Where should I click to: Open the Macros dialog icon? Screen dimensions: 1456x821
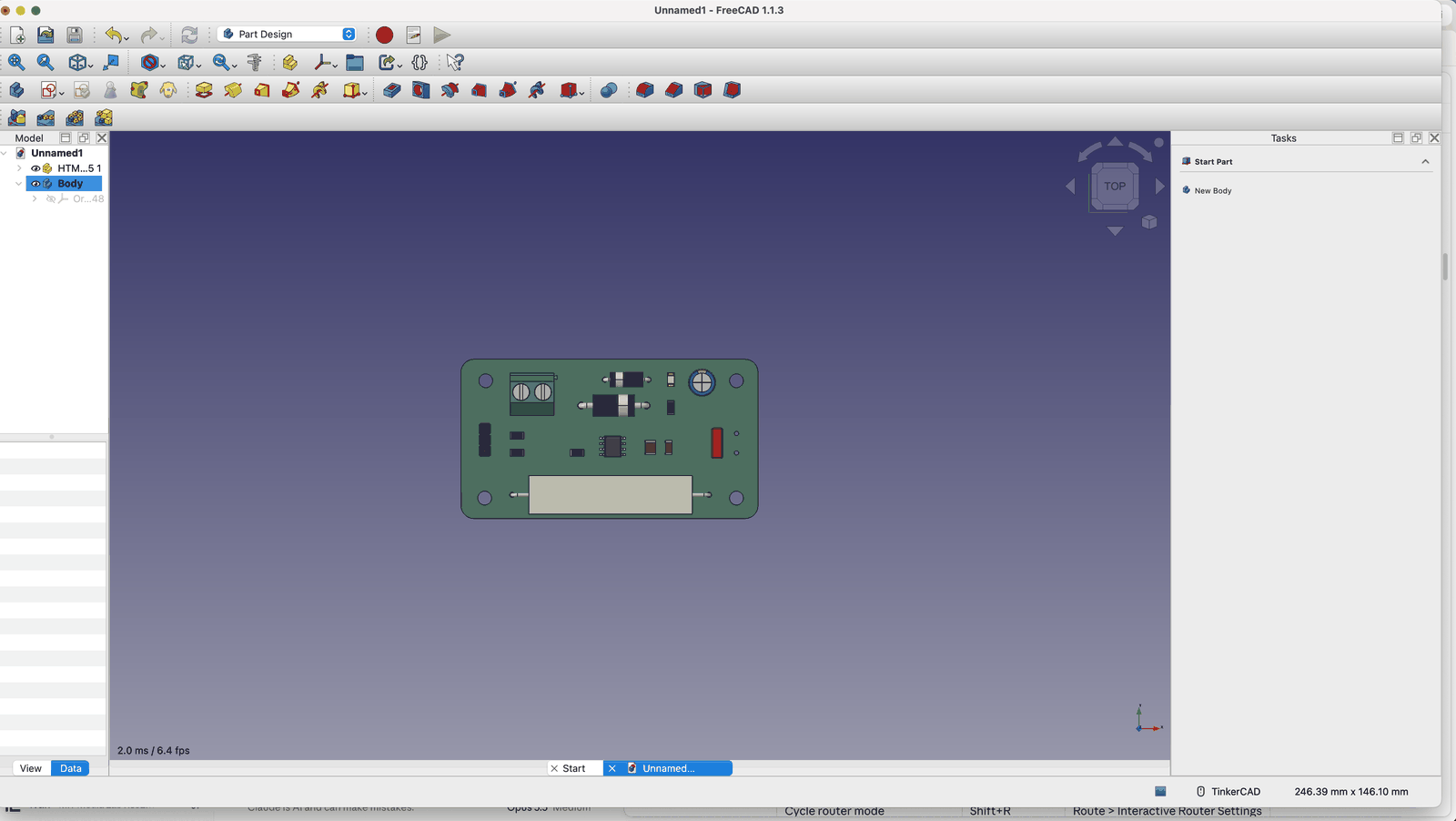click(413, 35)
